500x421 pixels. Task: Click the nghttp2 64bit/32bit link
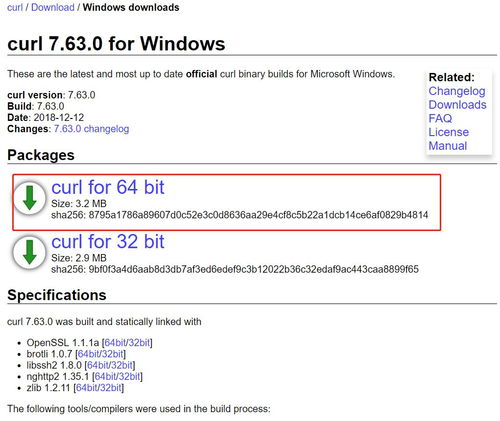(x=117, y=377)
